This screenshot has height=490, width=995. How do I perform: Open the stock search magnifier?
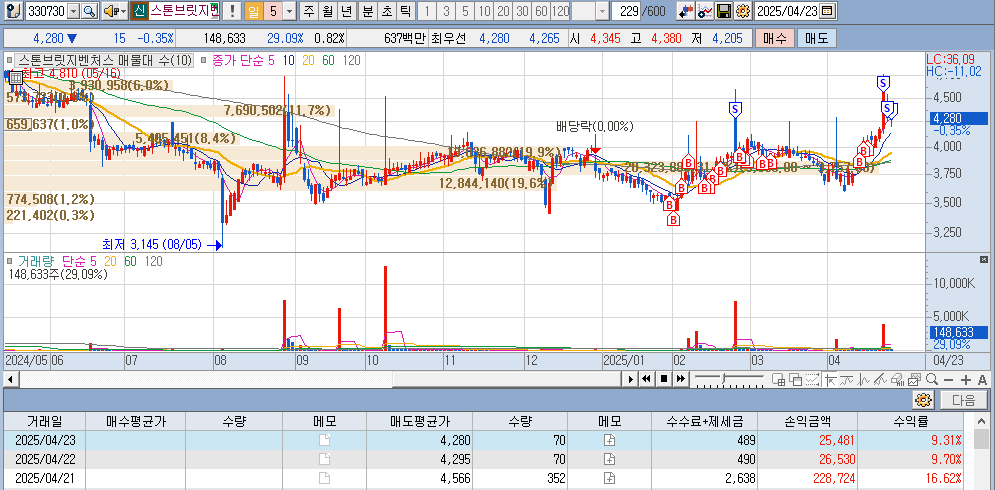[x=90, y=11]
